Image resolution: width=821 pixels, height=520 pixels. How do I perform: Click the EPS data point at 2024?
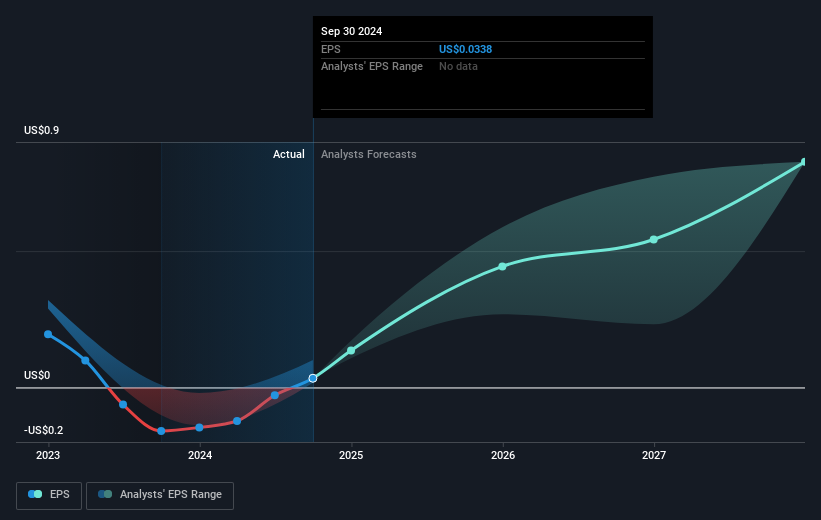coord(199,427)
